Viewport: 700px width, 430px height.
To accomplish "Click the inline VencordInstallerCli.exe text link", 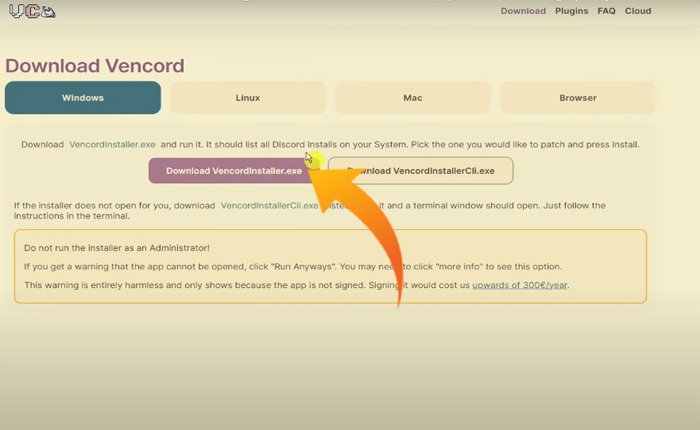I will pos(268,206).
